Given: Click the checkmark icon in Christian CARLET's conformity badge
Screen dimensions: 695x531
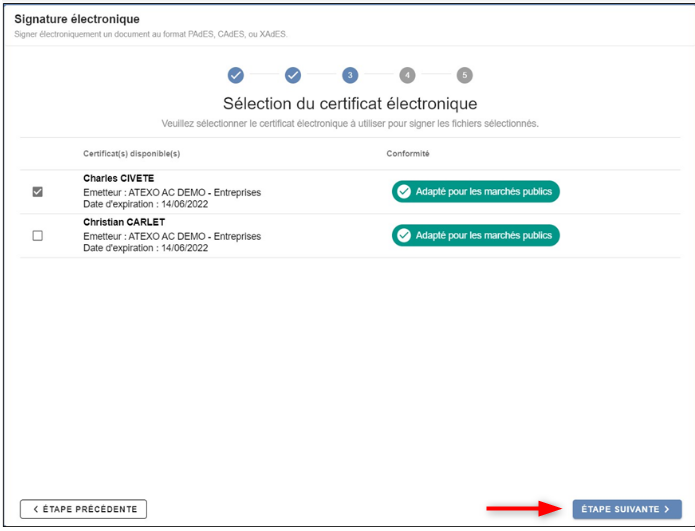Looking at the screenshot, I should [404, 236].
